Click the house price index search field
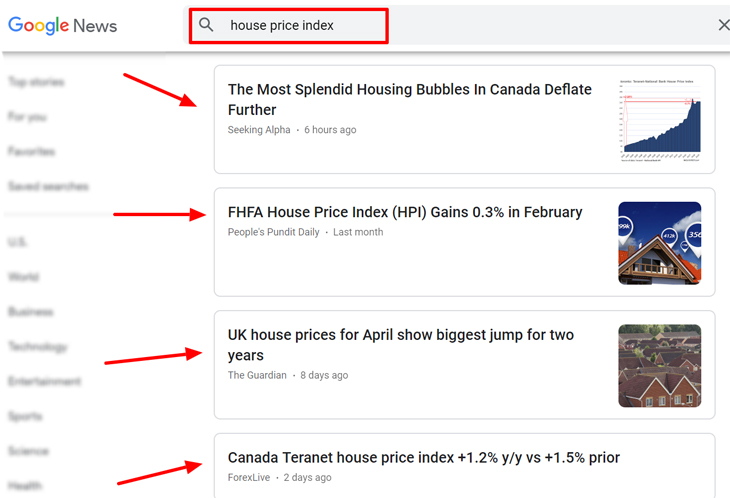The width and height of the screenshot is (730, 498). tap(300, 25)
